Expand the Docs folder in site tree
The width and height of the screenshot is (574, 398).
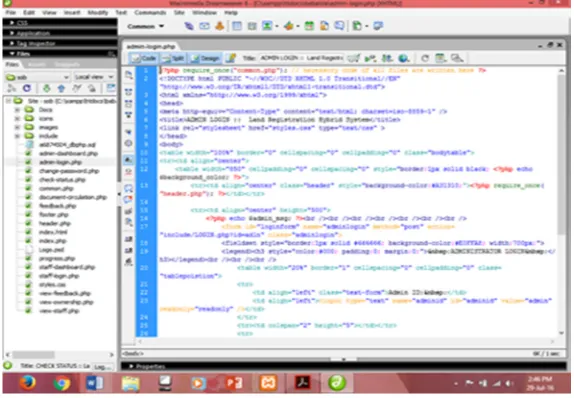pyautogui.click(x=17, y=110)
